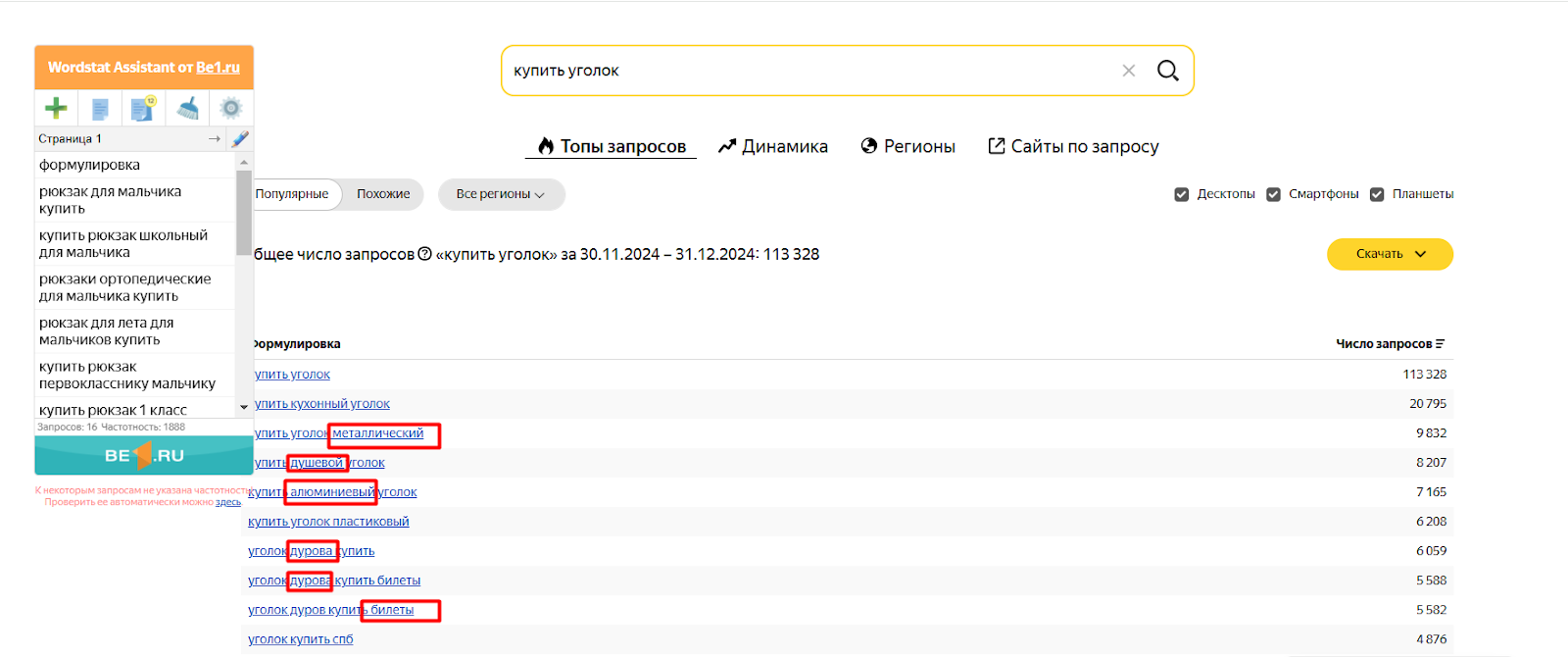
Task: Click the phrase list scrollbar down arrow
Action: pyautogui.click(x=244, y=407)
